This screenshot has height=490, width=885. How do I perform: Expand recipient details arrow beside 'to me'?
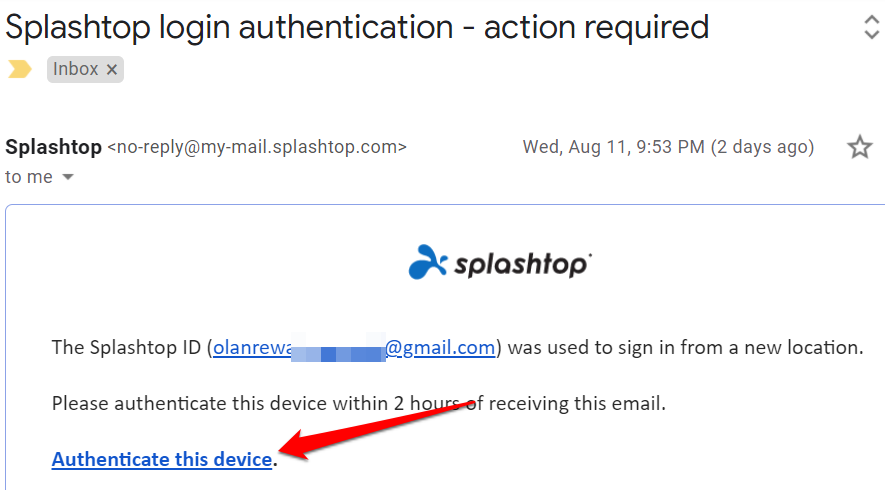[69, 178]
